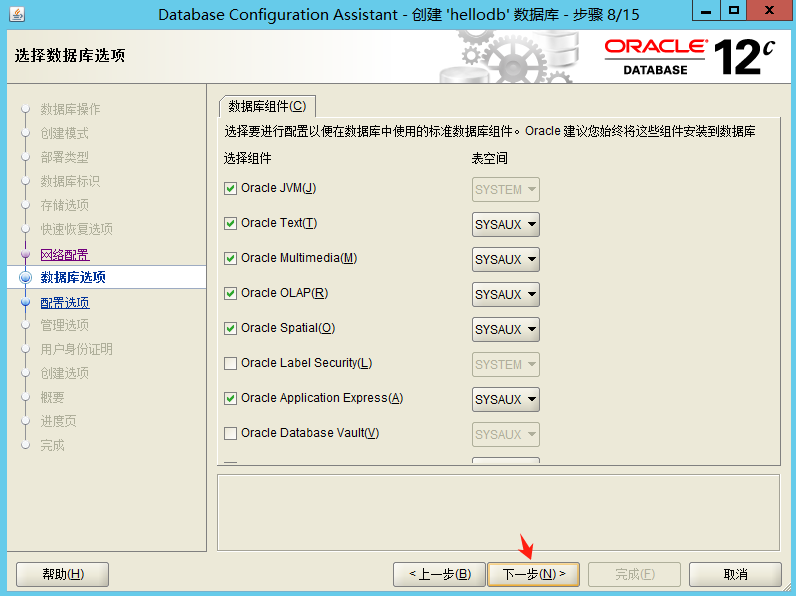Open tablespace dropdown for Database Vault
Viewport: 796px width, 596px height.
(506, 435)
